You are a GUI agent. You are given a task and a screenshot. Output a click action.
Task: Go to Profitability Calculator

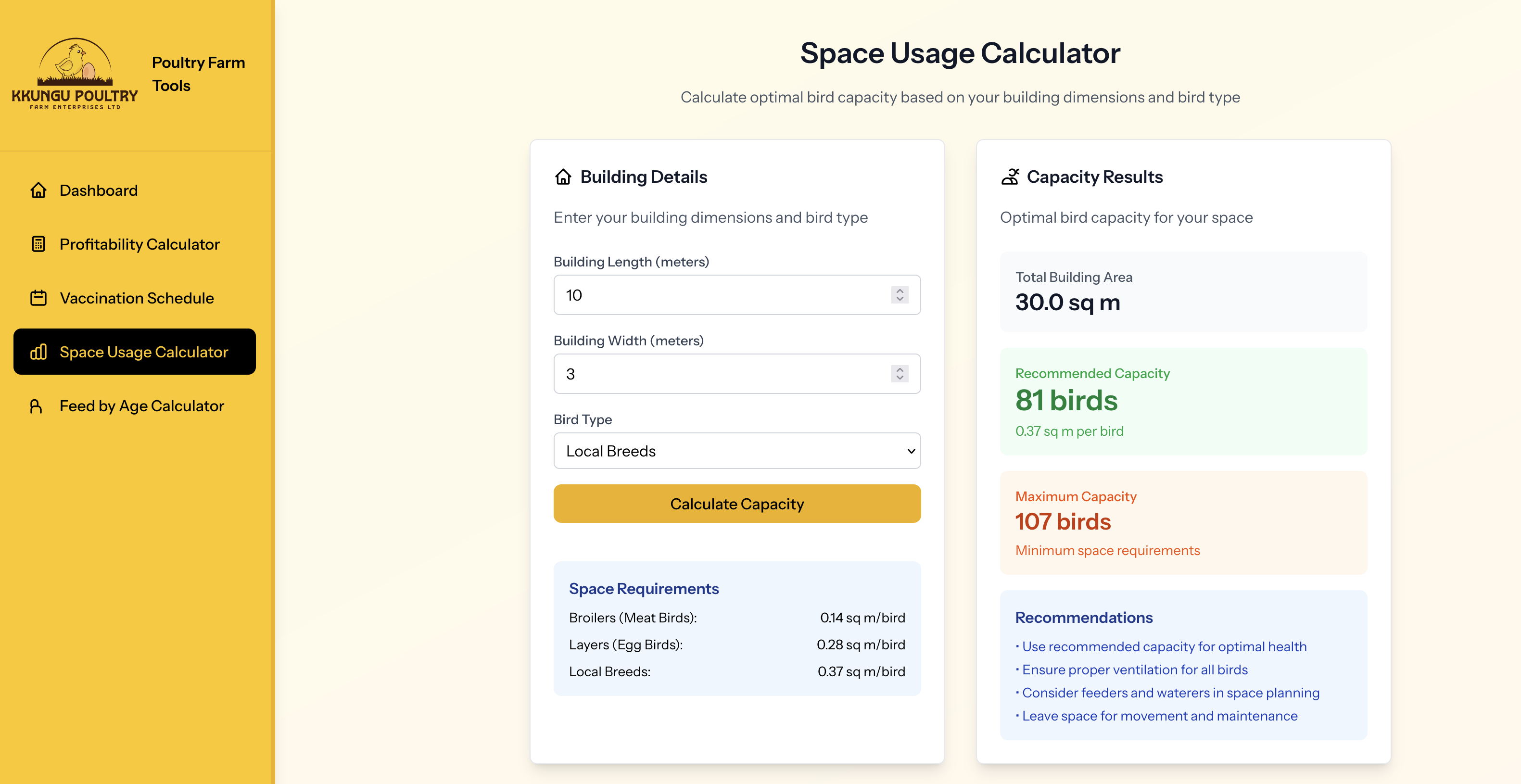point(139,244)
